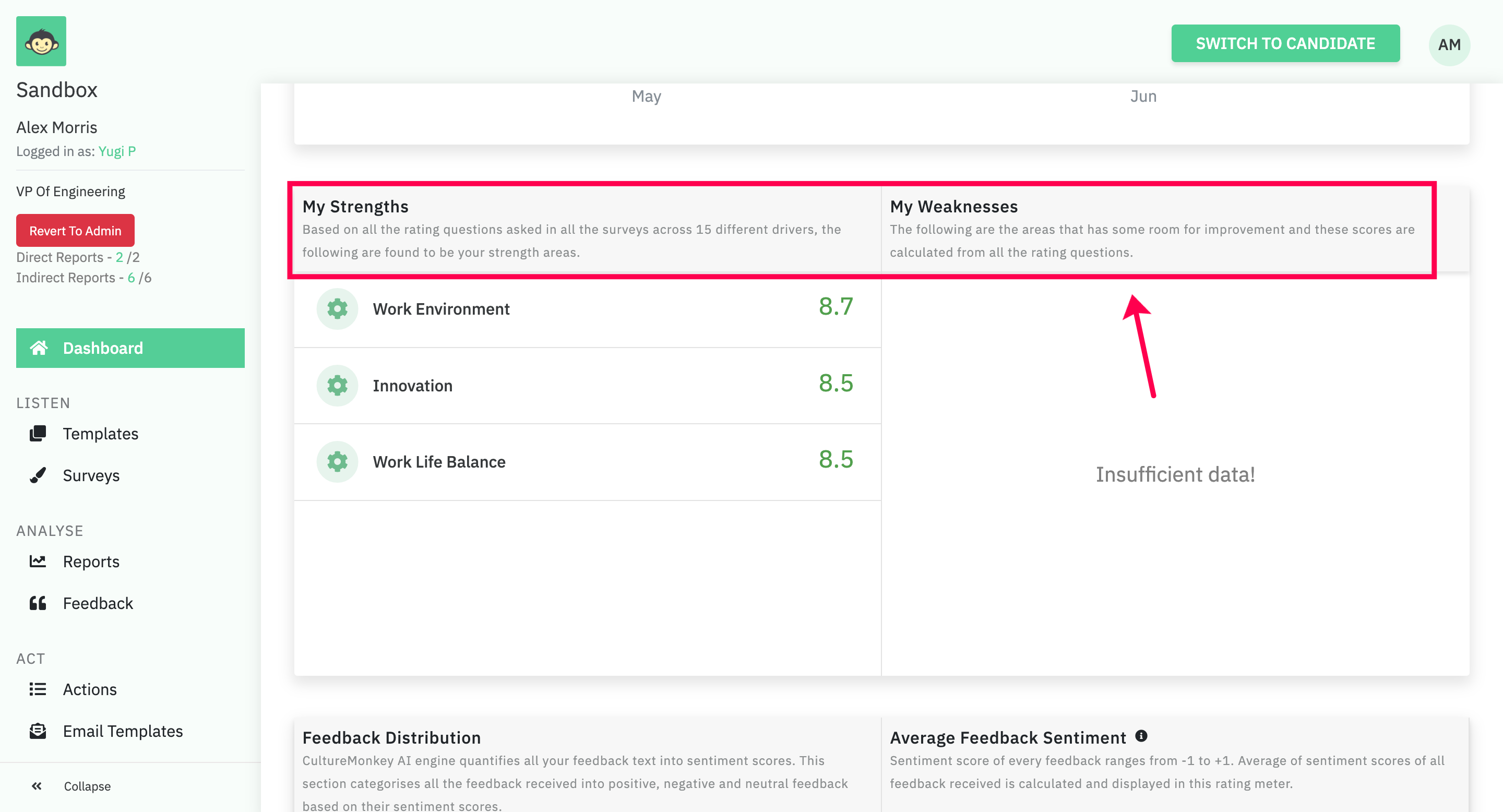Click the Average Feedback Sentiment info icon

1141,736
